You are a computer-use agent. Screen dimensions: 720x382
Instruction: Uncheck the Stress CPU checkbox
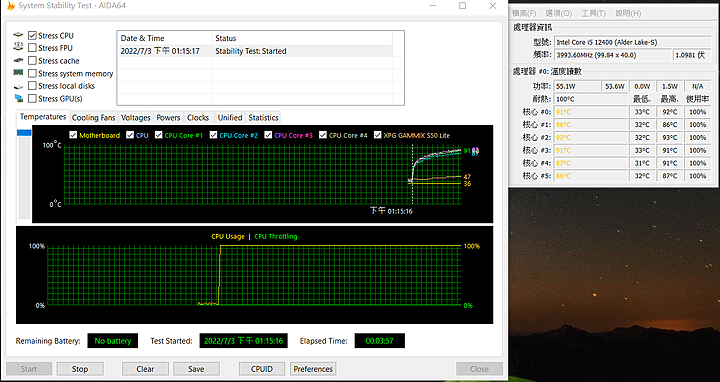click(x=32, y=35)
